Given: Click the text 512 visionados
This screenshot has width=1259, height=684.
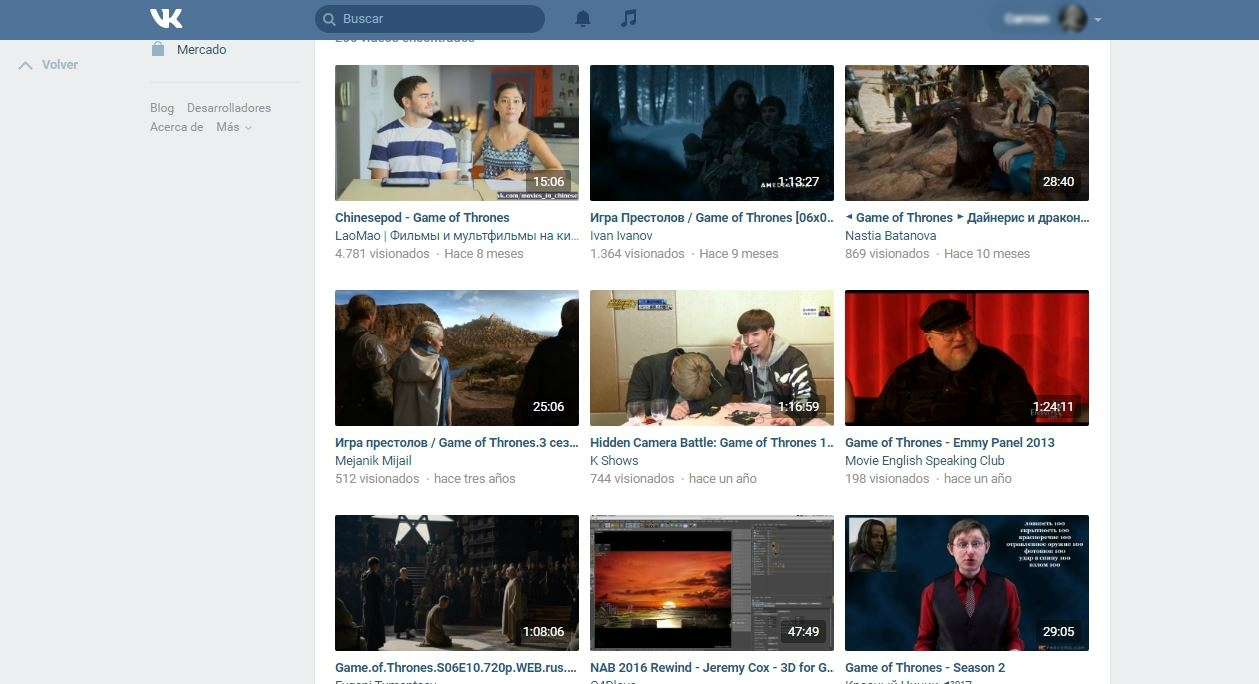Looking at the screenshot, I should 377,479.
